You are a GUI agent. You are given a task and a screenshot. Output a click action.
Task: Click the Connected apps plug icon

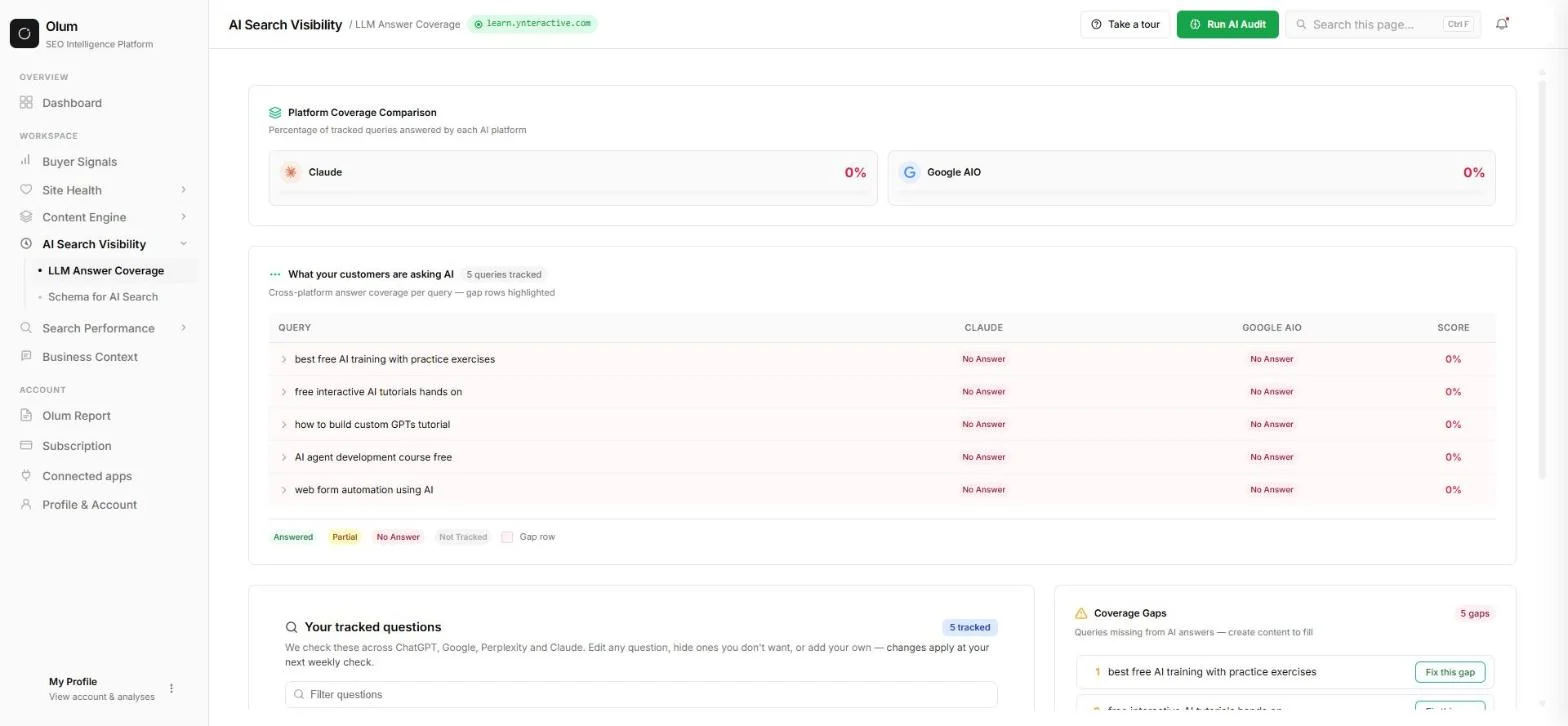(26, 476)
